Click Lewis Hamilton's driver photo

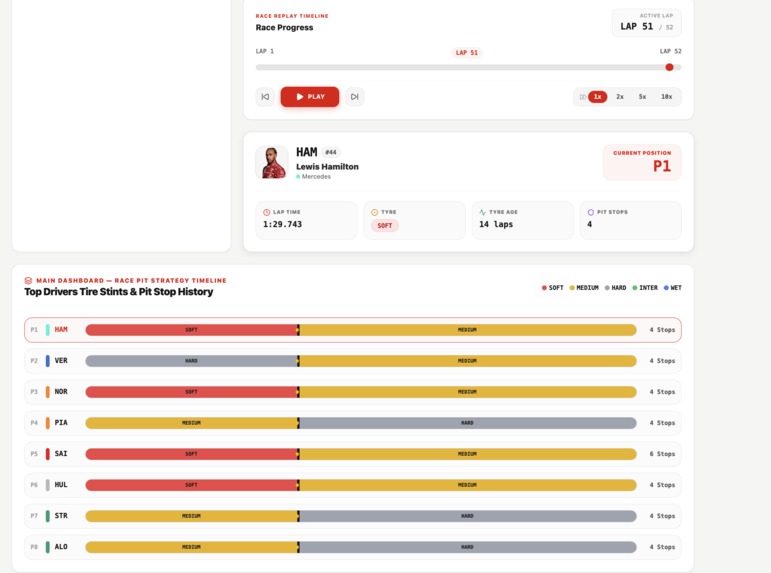pos(272,163)
